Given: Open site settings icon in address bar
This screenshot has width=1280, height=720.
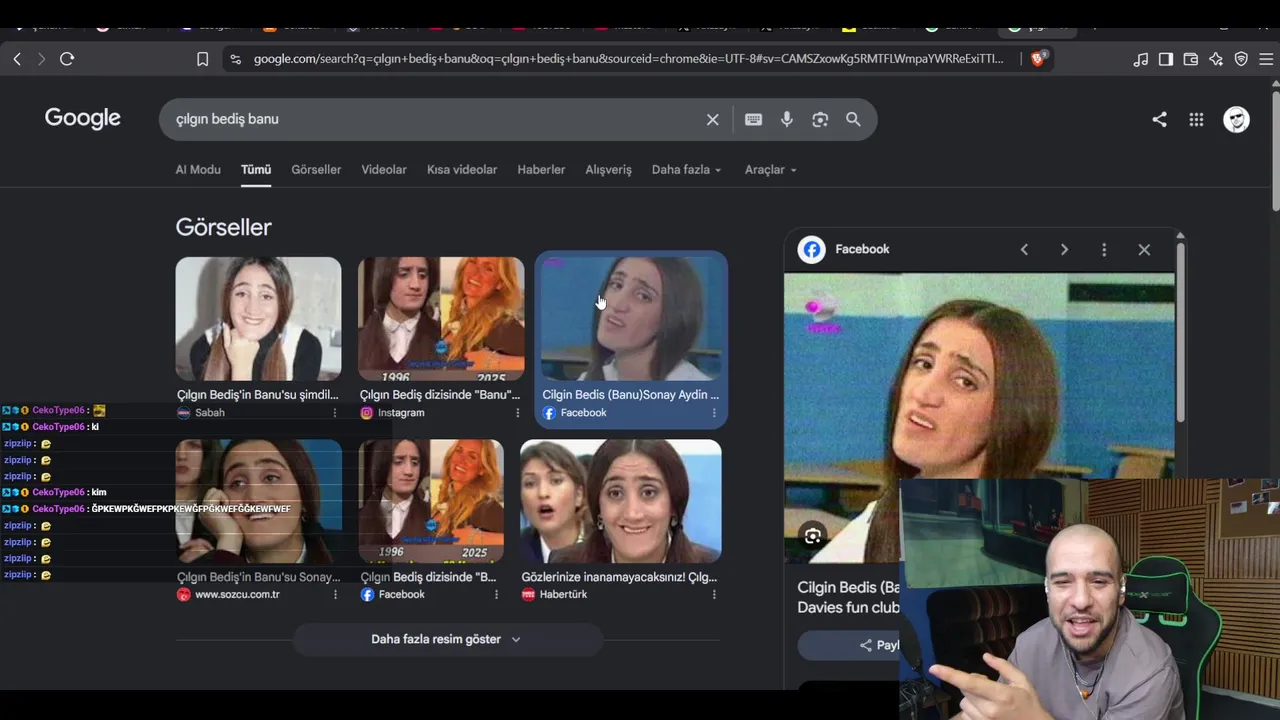Looking at the screenshot, I should click(x=235, y=59).
